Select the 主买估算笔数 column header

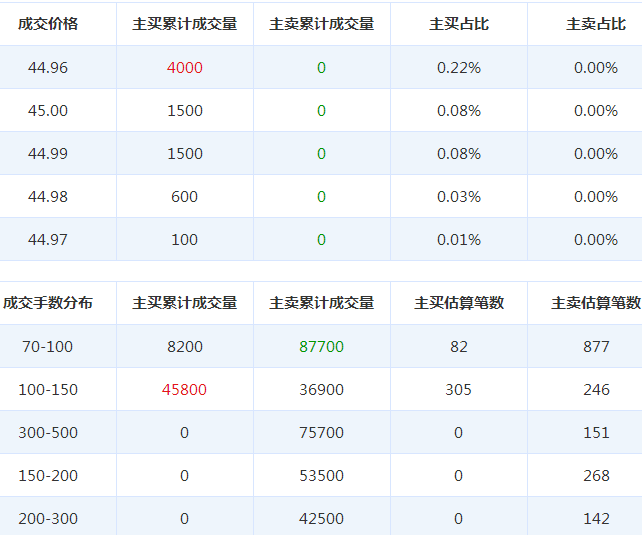(459, 303)
